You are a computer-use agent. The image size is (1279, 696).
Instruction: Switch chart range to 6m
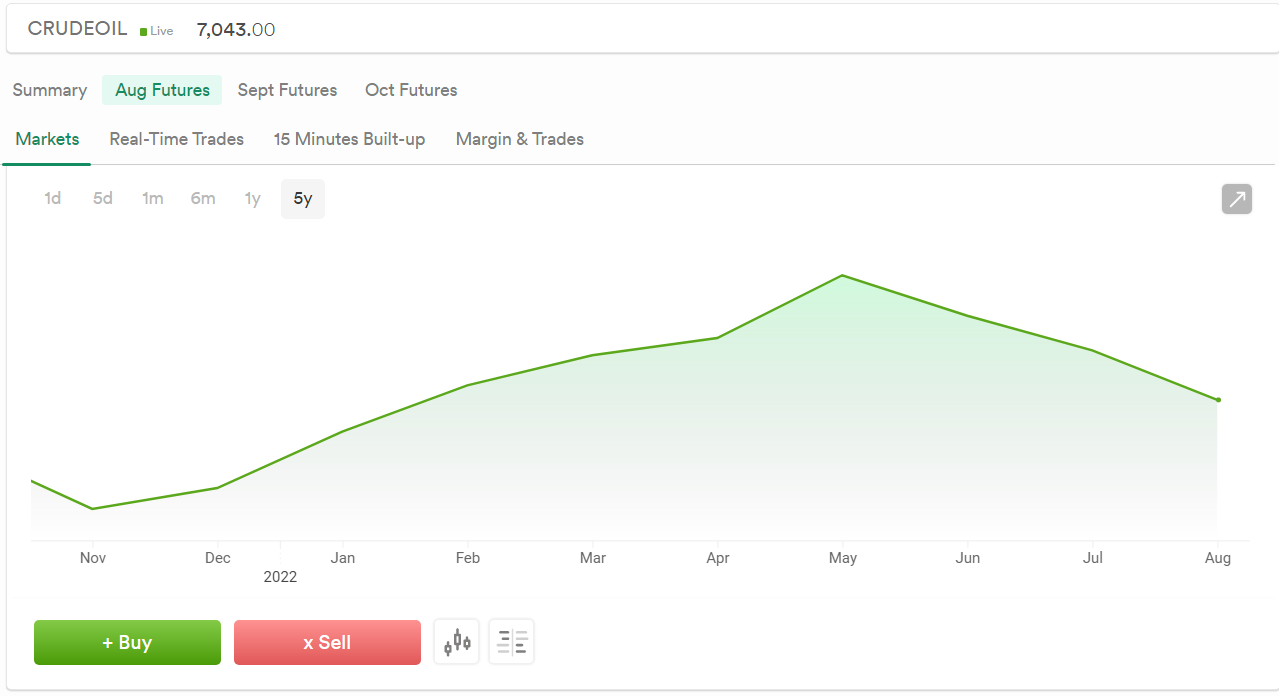(203, 199)
